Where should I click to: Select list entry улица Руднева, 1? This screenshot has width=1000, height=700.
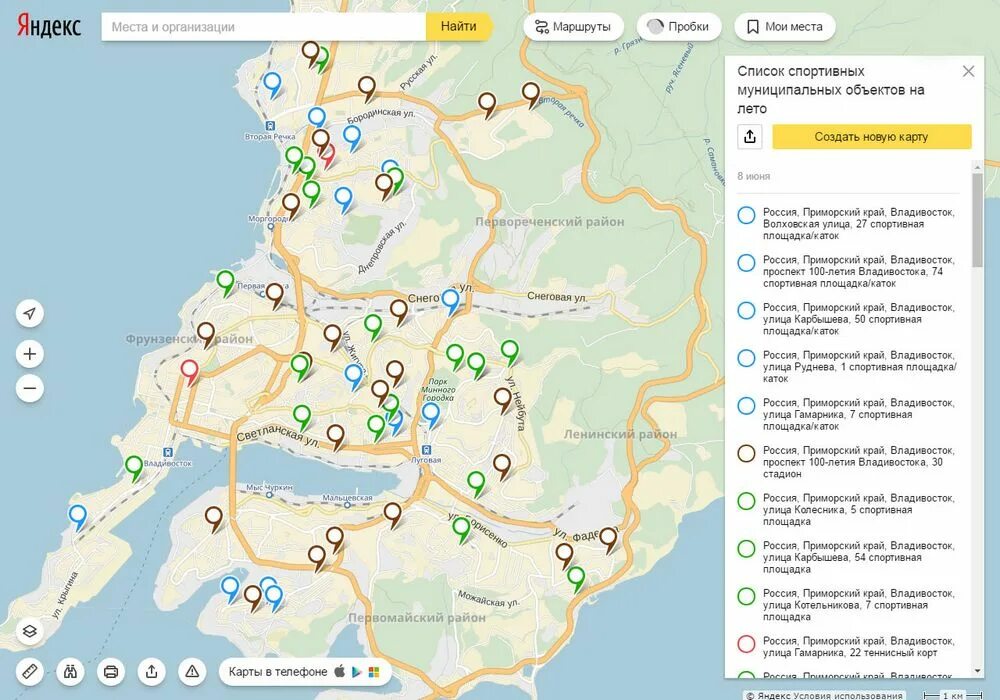(x=848, y=367)
